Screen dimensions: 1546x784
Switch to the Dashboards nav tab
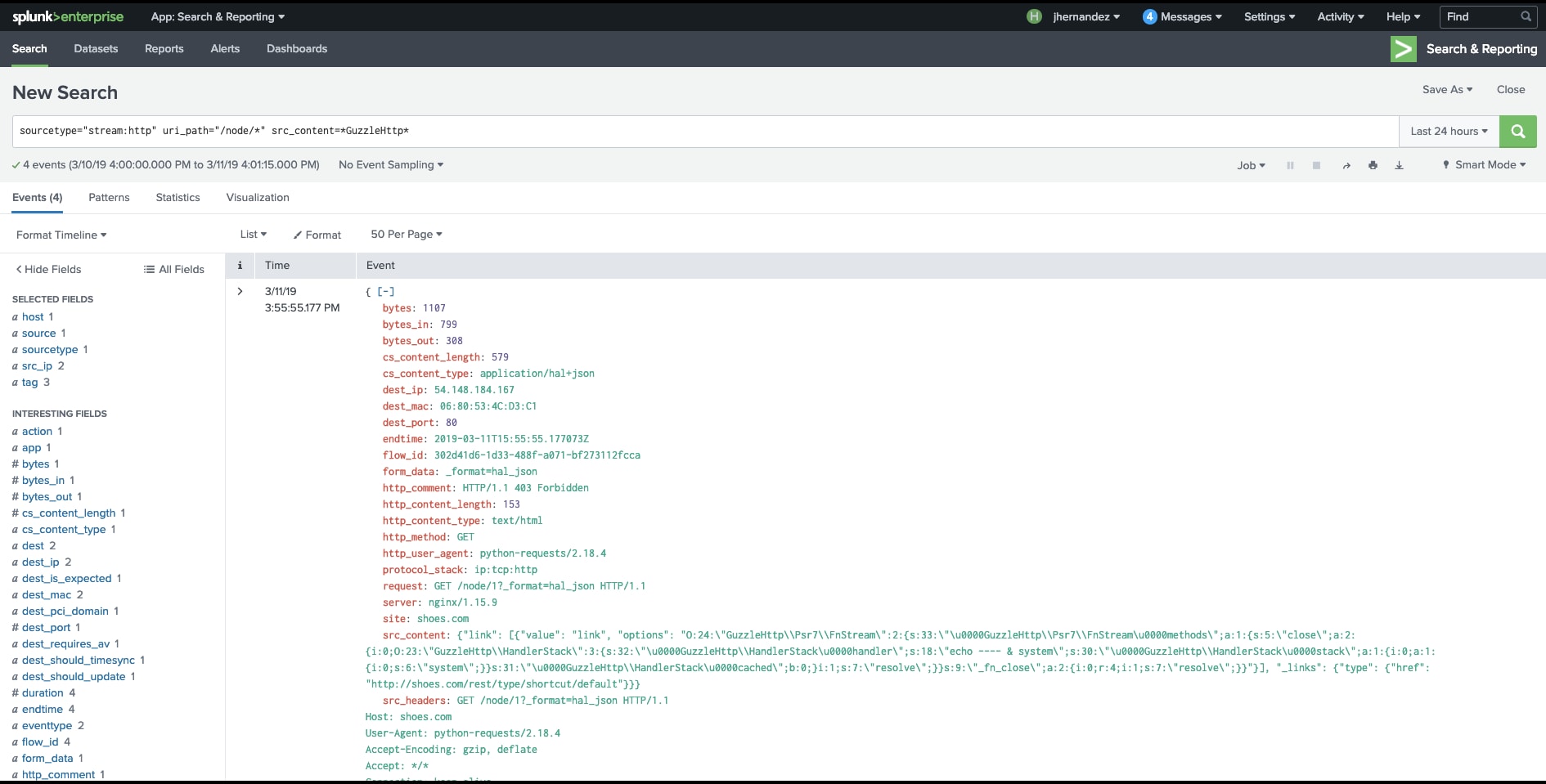(297, 49)
